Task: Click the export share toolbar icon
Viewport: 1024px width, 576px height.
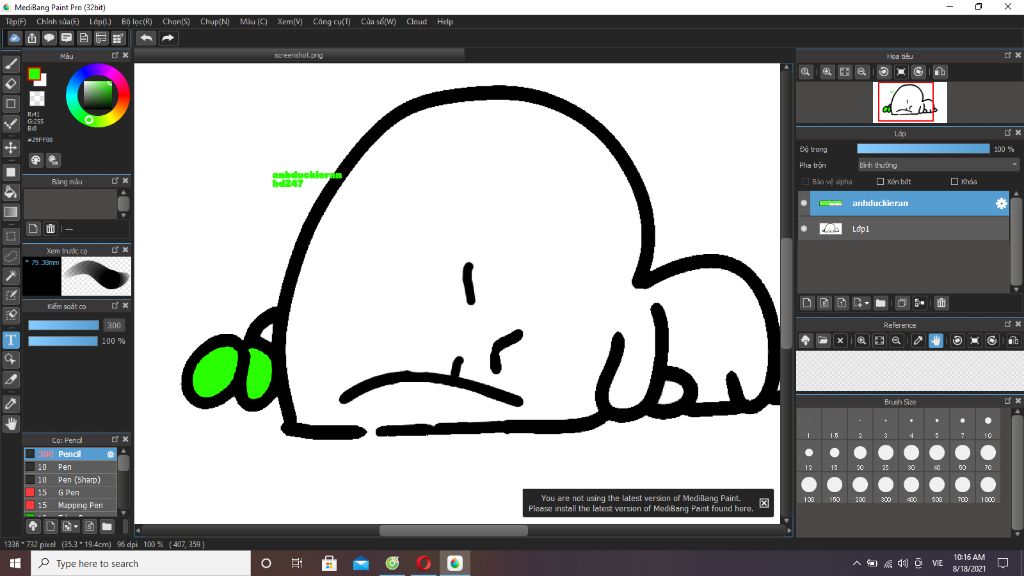Action: (x=32, y=38)
